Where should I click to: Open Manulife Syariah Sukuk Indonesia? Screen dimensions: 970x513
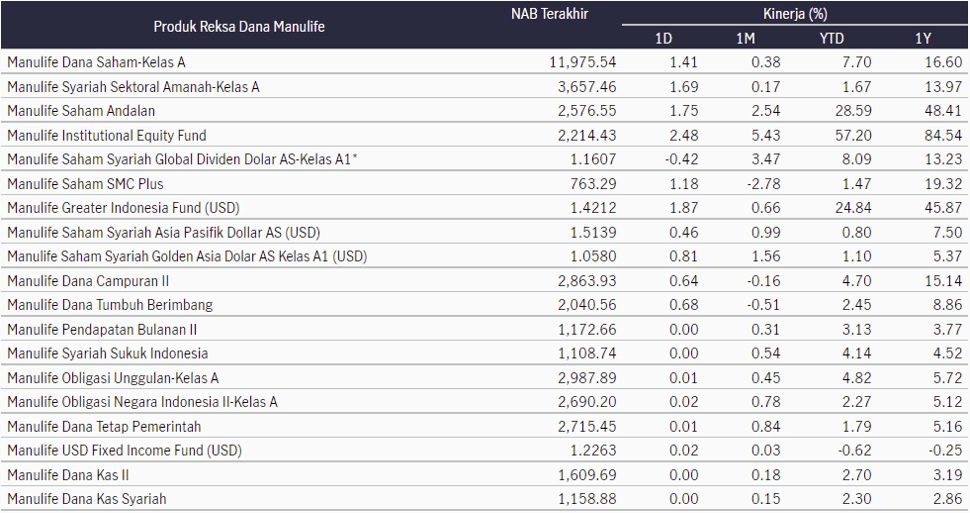coord(108,353)
